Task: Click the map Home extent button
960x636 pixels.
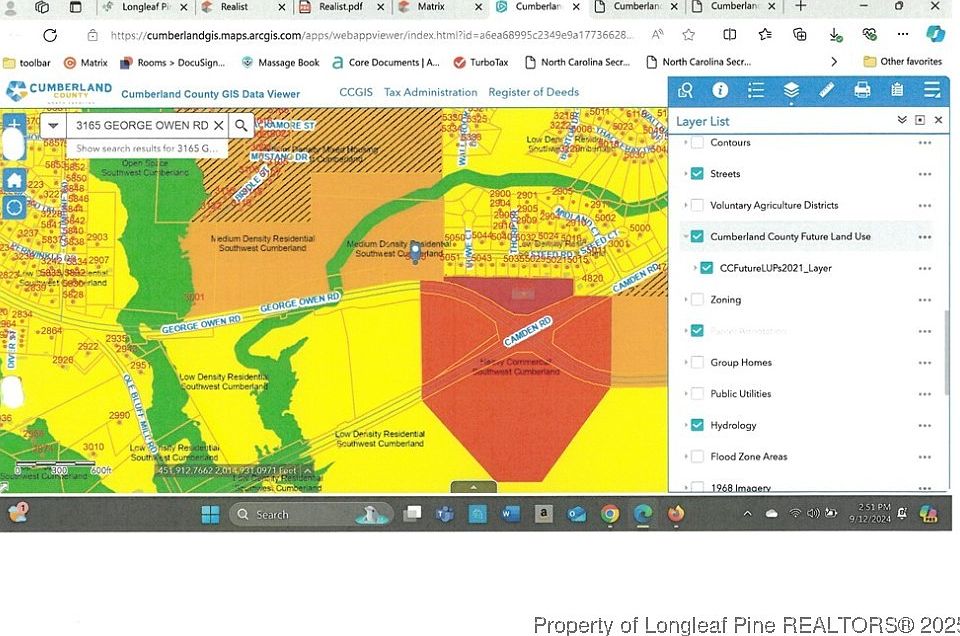Action: (x=14, y=180)
